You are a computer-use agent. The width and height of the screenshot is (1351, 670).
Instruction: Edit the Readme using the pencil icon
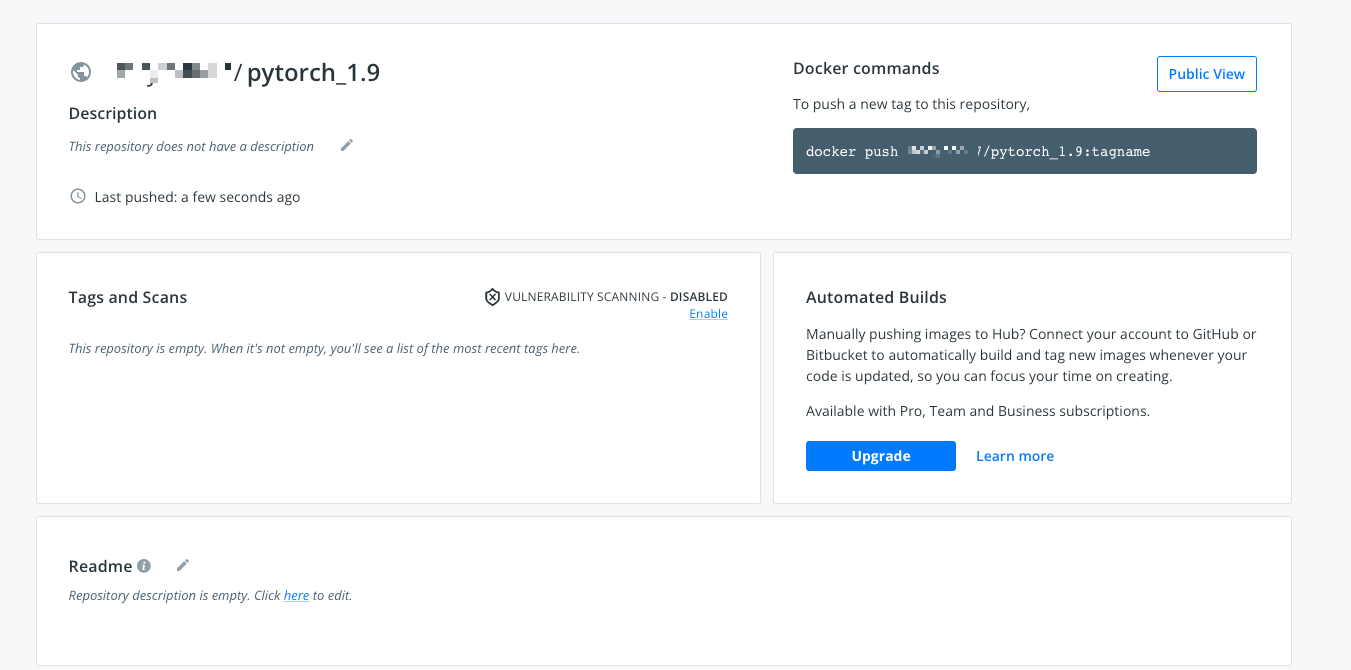tap(183, 565)
